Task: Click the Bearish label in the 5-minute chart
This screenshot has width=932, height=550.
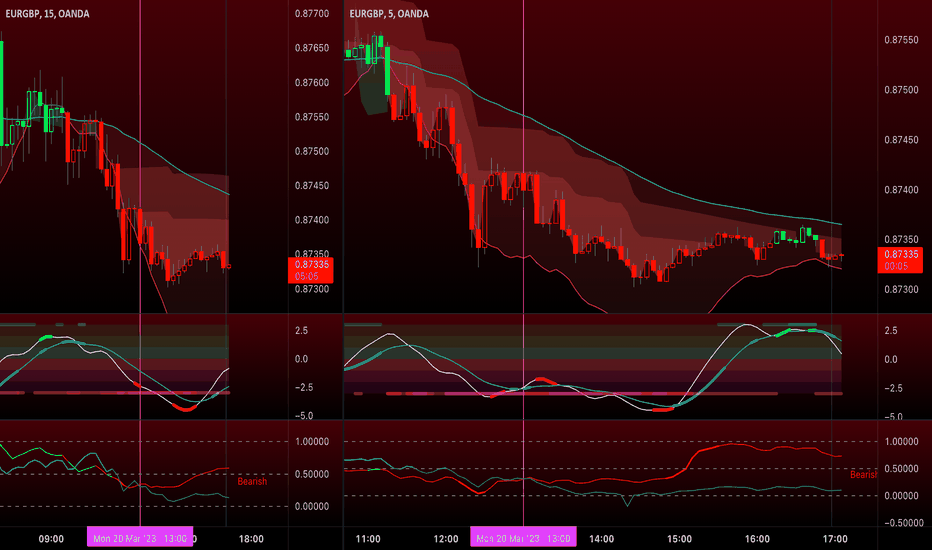Action: pos(864,474)
